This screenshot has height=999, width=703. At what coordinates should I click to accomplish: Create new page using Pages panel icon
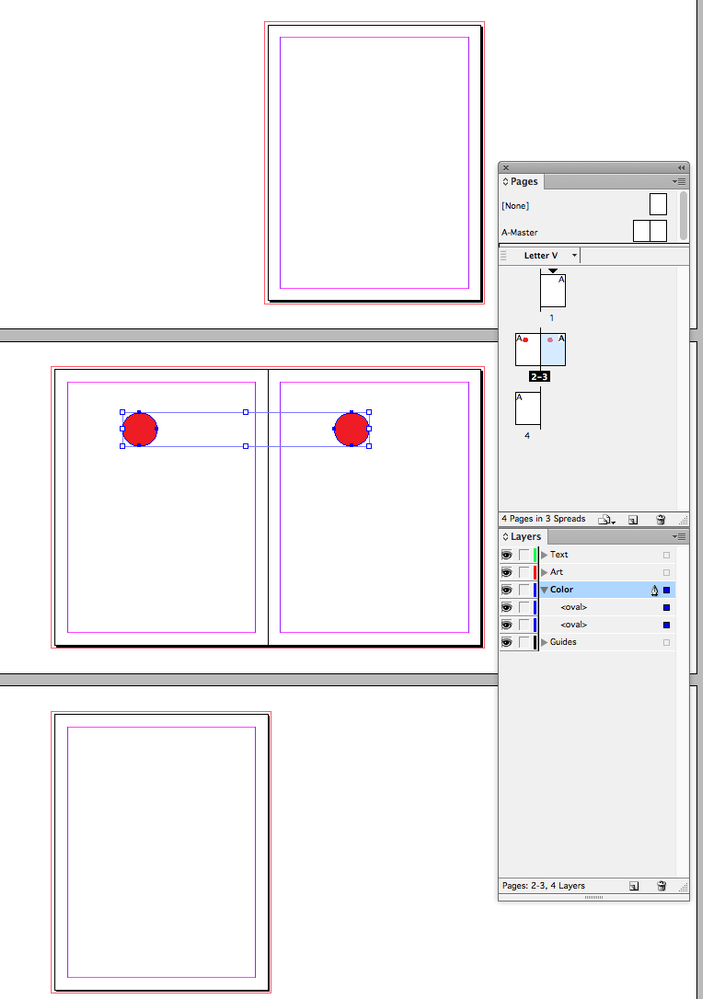click(x=633, y=520)
